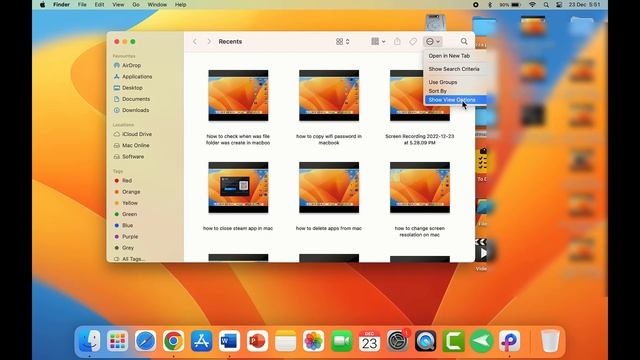Screen dimensions: 640x360
Task: Open the Help menu in menu bar
Action: point(180,5)
